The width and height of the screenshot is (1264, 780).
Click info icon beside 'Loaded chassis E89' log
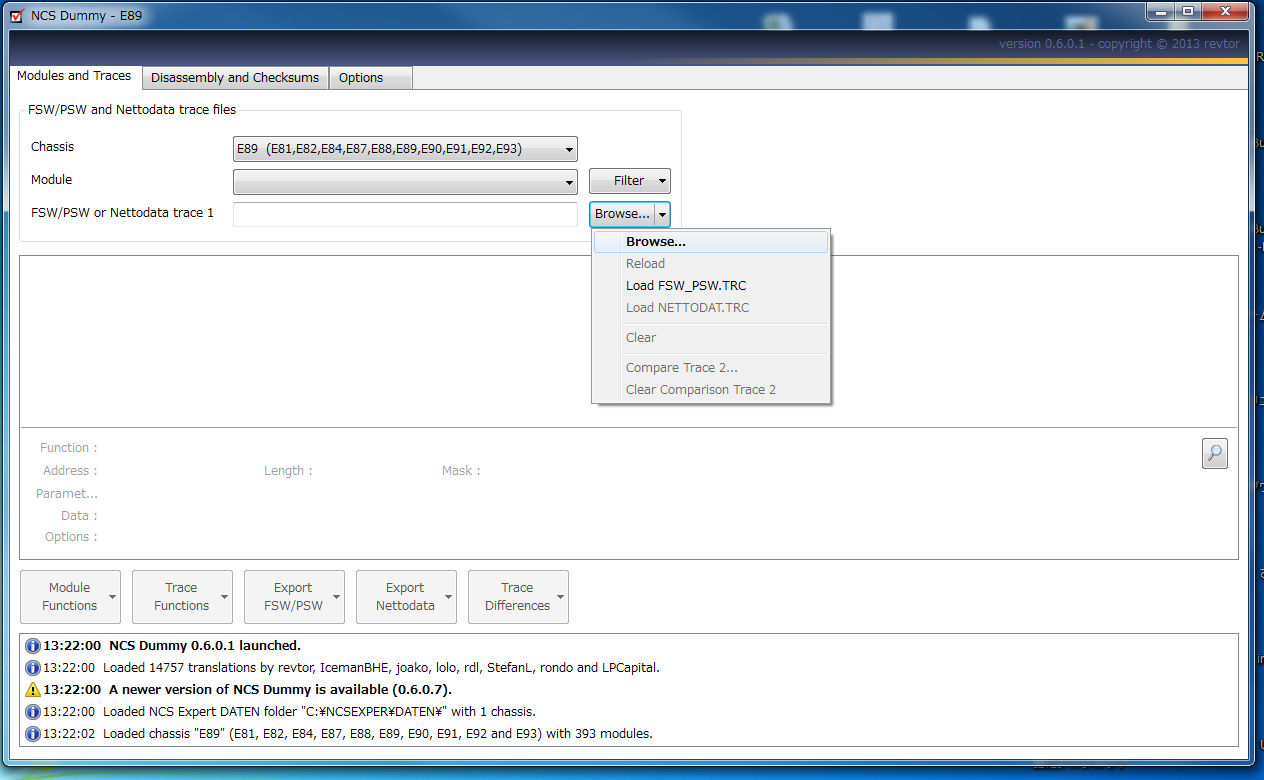32,734
